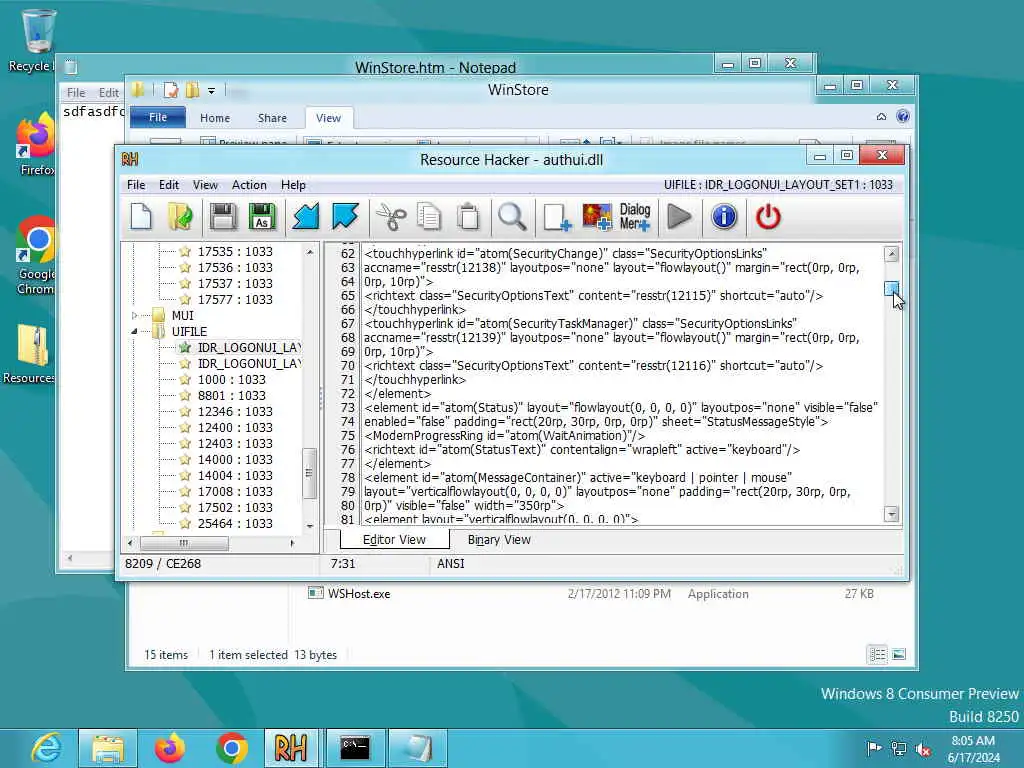
Task: Open Notepad File menu
Action: [76, 93]
